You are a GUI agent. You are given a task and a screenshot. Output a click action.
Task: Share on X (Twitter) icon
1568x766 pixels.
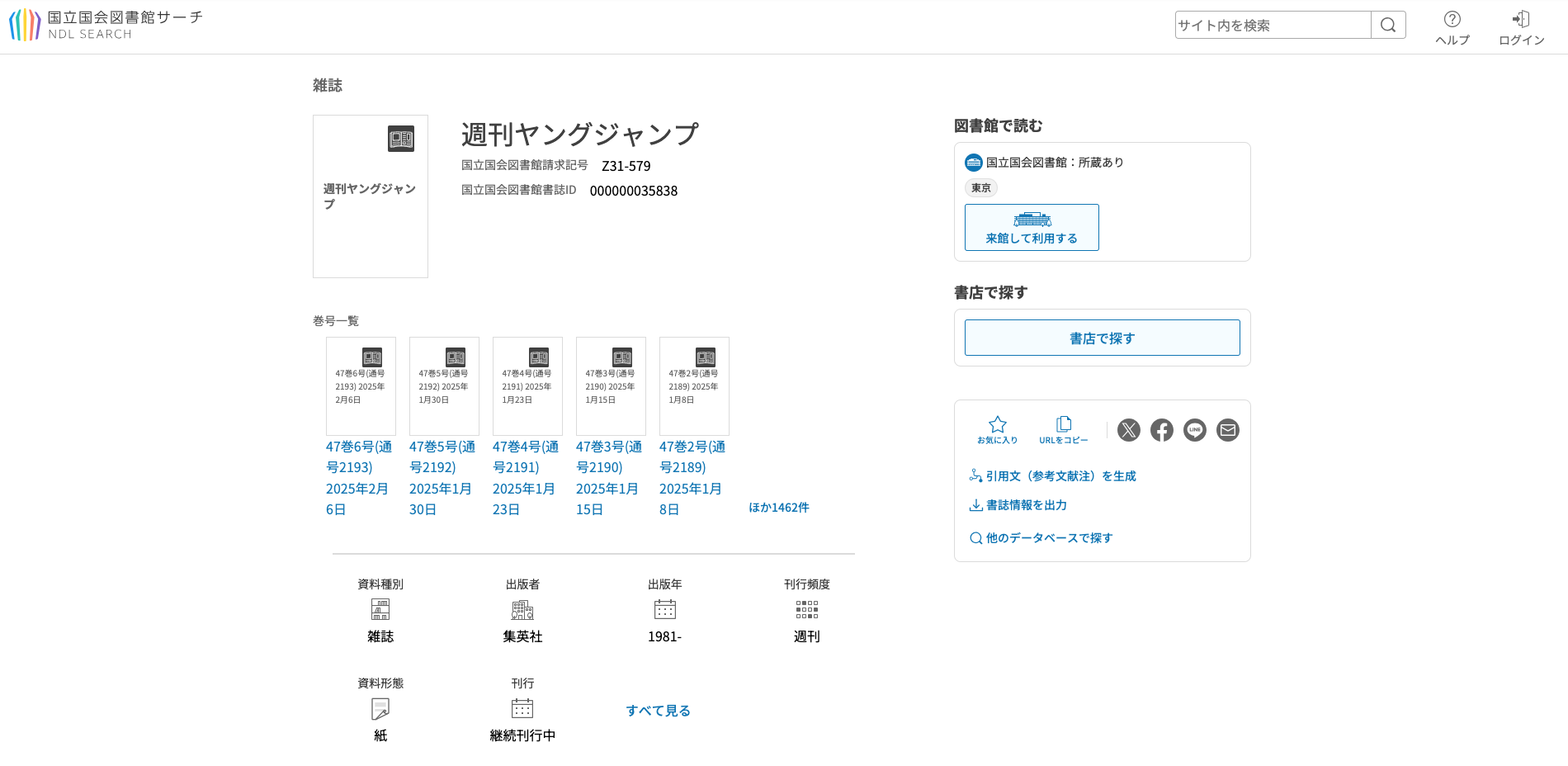[x=1128, y=430]
